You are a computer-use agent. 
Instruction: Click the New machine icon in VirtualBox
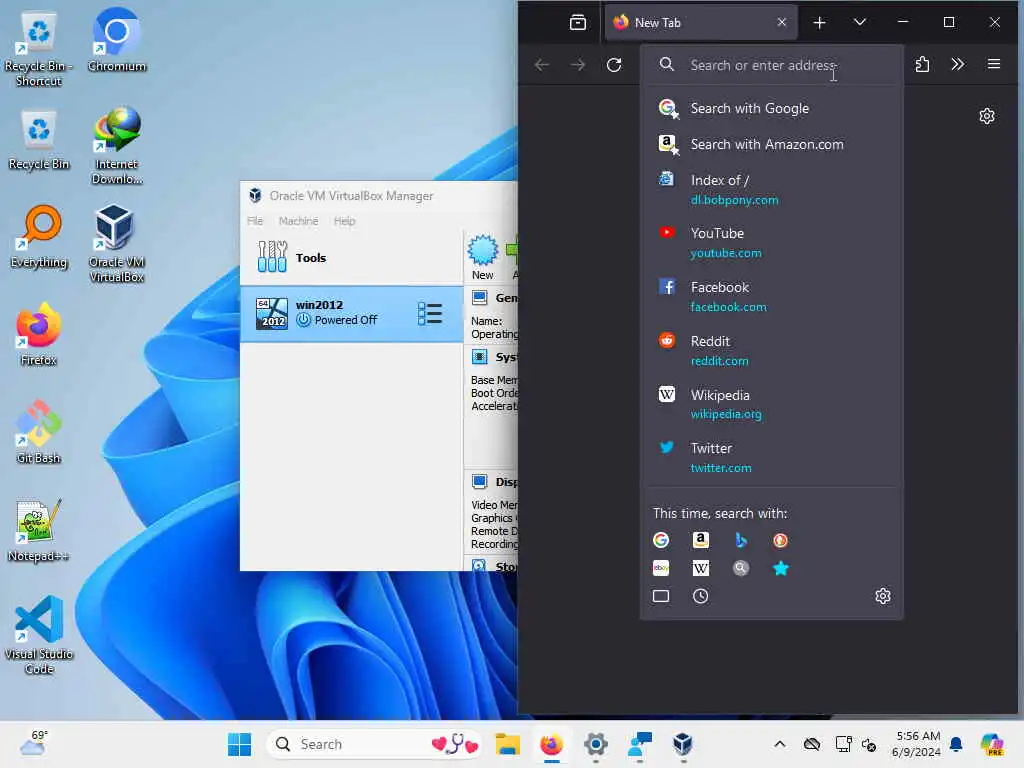483,258
